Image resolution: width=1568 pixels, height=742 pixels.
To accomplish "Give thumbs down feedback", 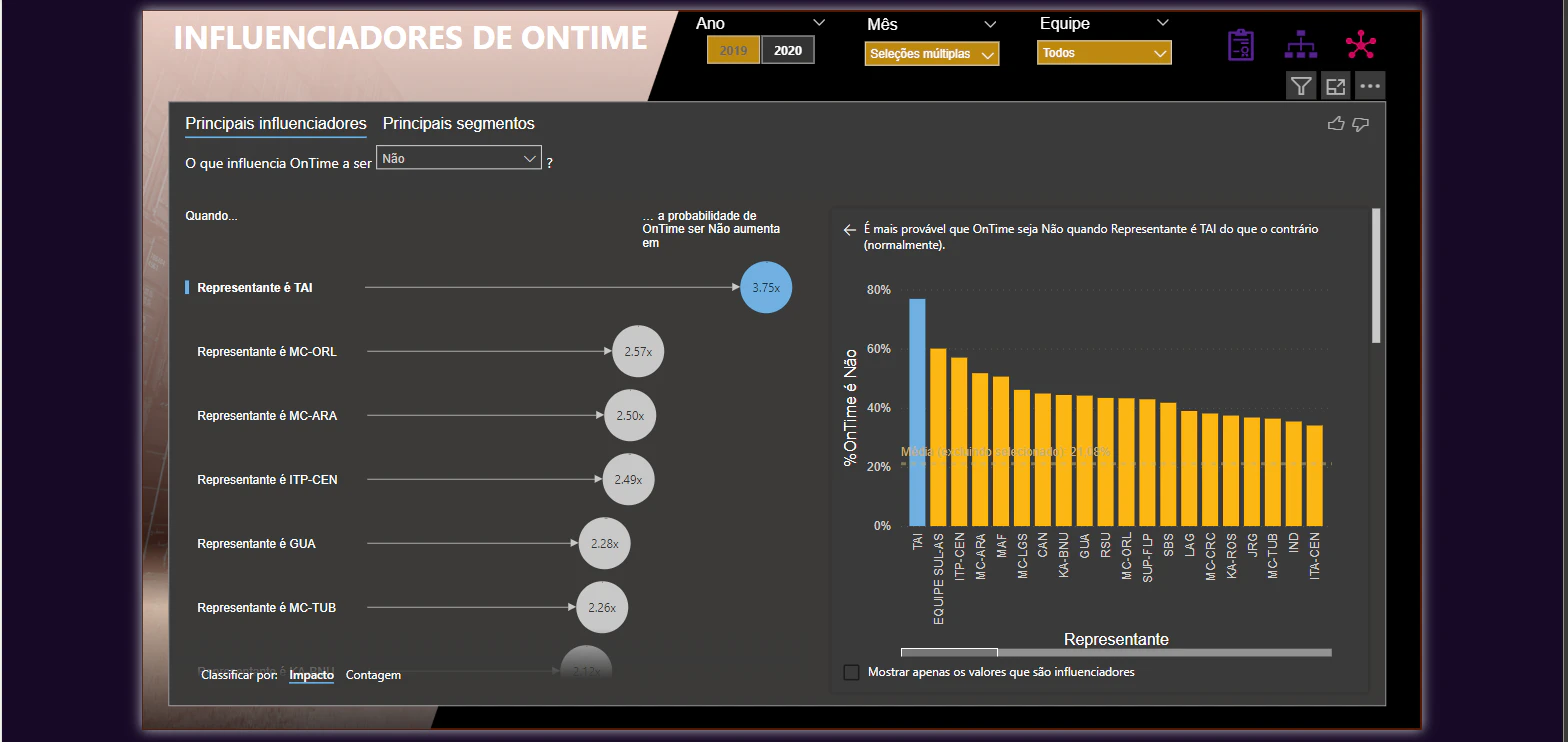I will click(1360, 123).
